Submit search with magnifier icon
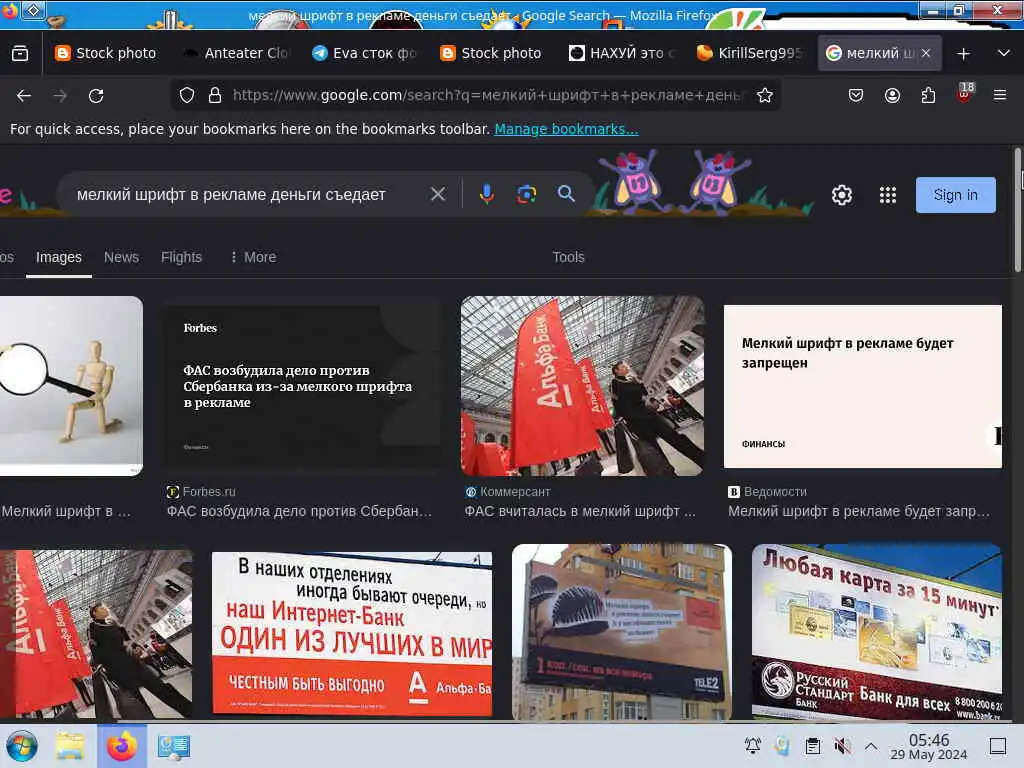The height and width of the screenshot is (768, 1024). 566,193
